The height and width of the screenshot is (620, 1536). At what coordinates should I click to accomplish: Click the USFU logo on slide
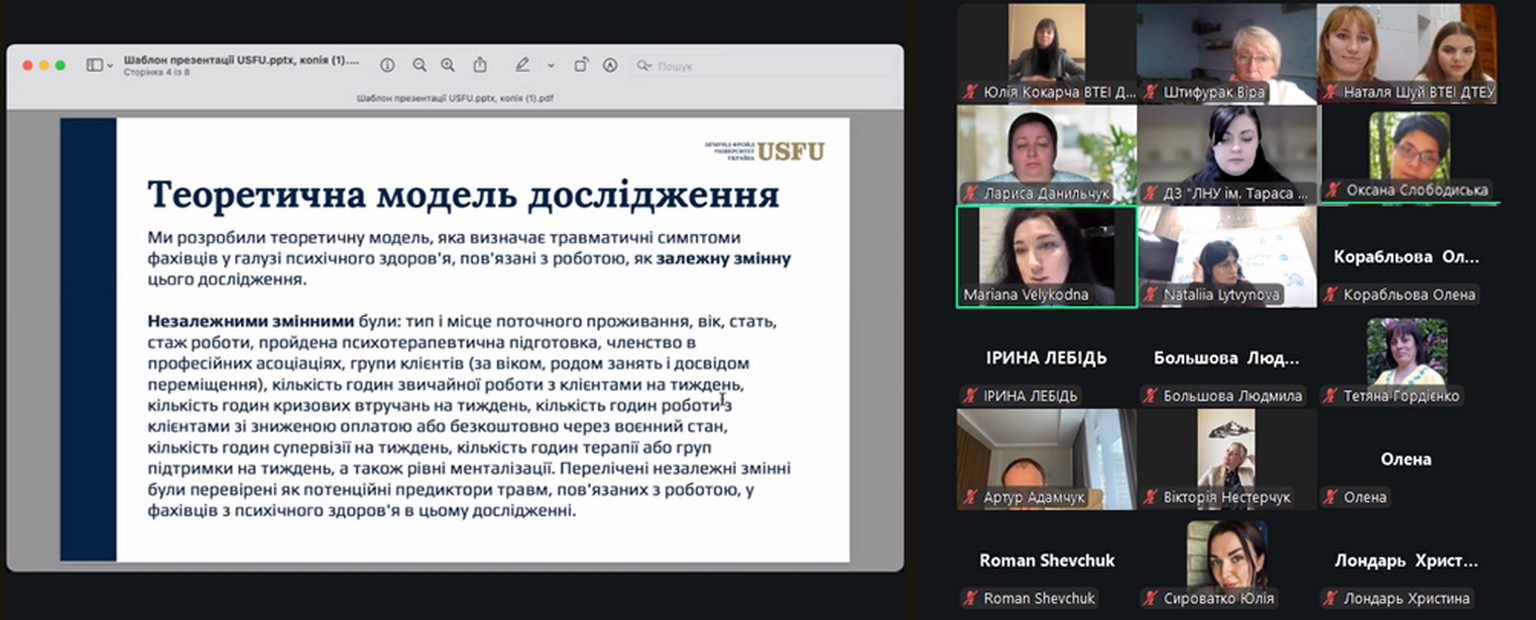pos(790,151)
